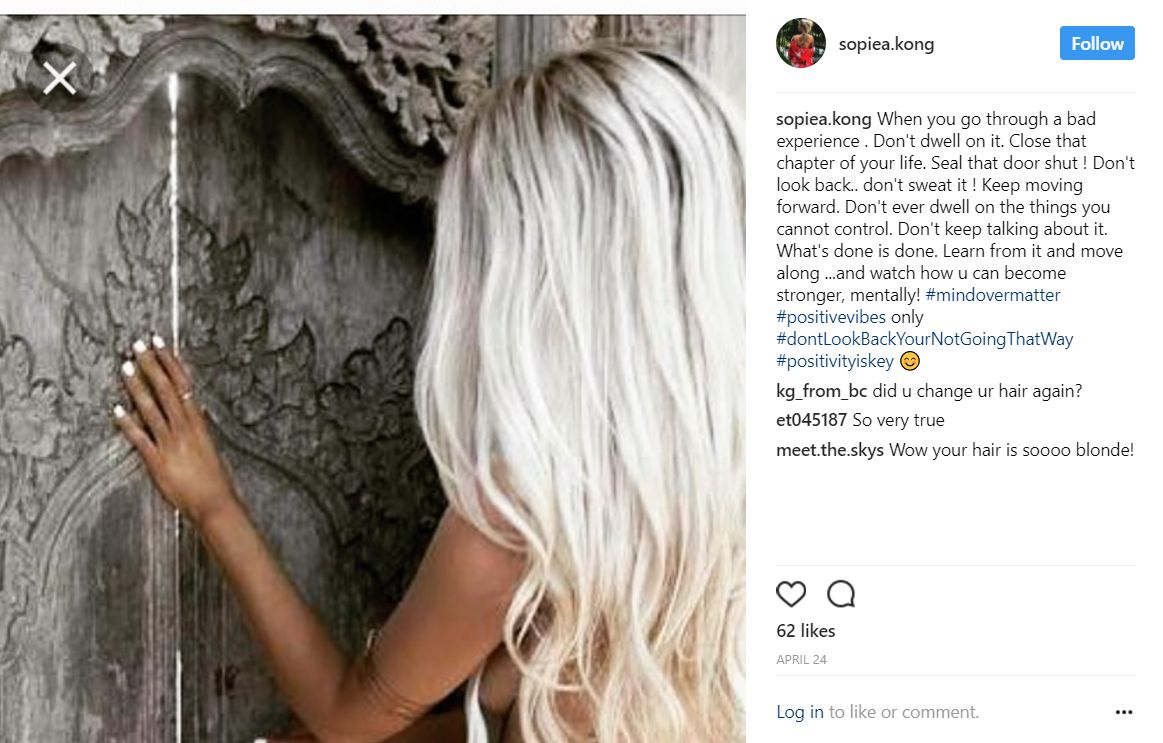Image resolution: width=1163 pixels, height=743 pixels.
Task: Click the blonde hair photo
Action: point(372,378)
